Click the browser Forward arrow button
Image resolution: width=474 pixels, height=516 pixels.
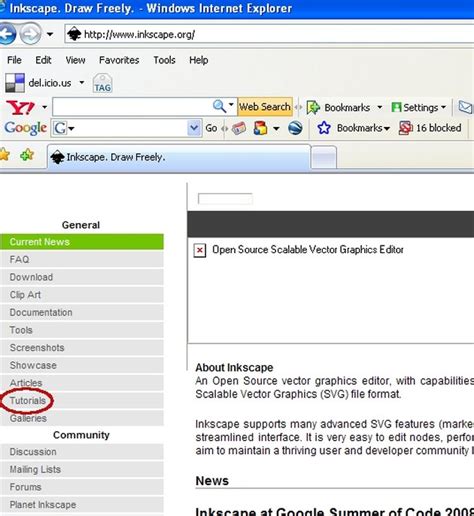pyautogui.click(x=31, y=34)
